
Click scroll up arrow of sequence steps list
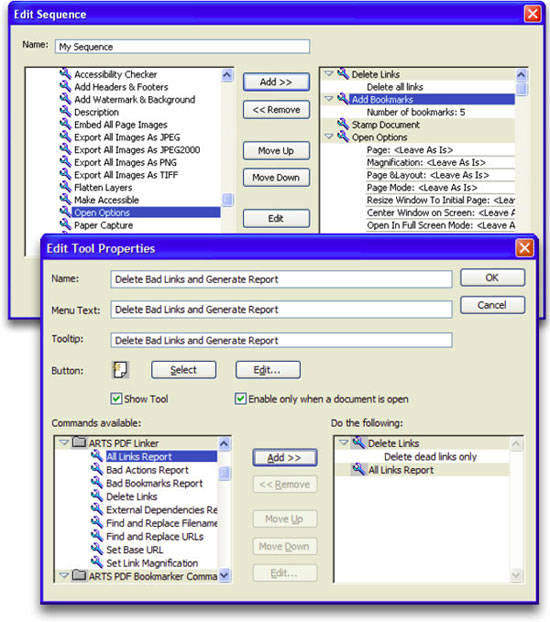point(521,75)
